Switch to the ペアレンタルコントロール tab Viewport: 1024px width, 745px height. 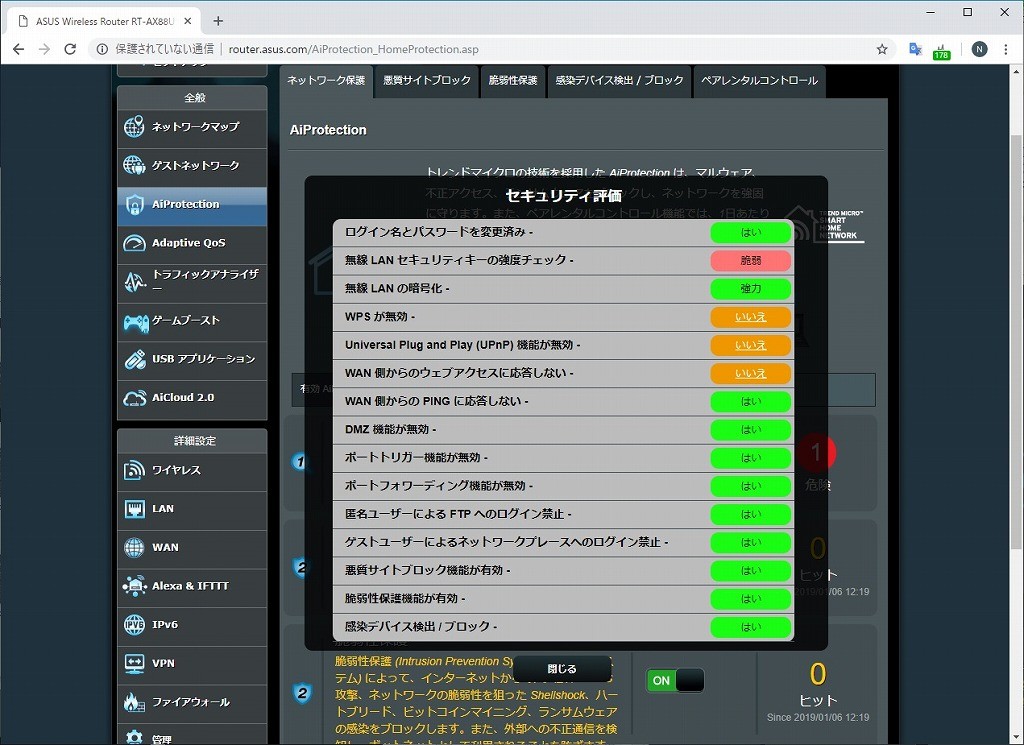[760, 81]
